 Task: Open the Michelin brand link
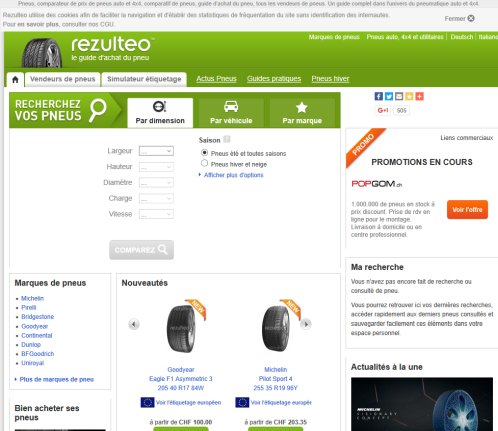[x=32, y=298]
